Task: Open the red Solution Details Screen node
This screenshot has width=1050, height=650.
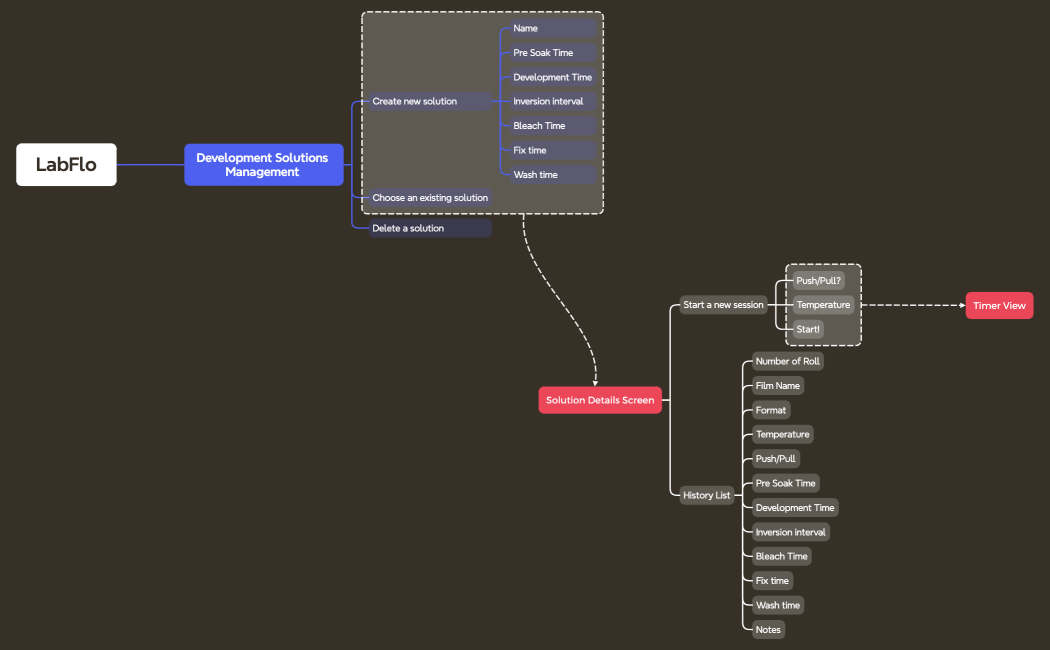Action: point(600,400)
